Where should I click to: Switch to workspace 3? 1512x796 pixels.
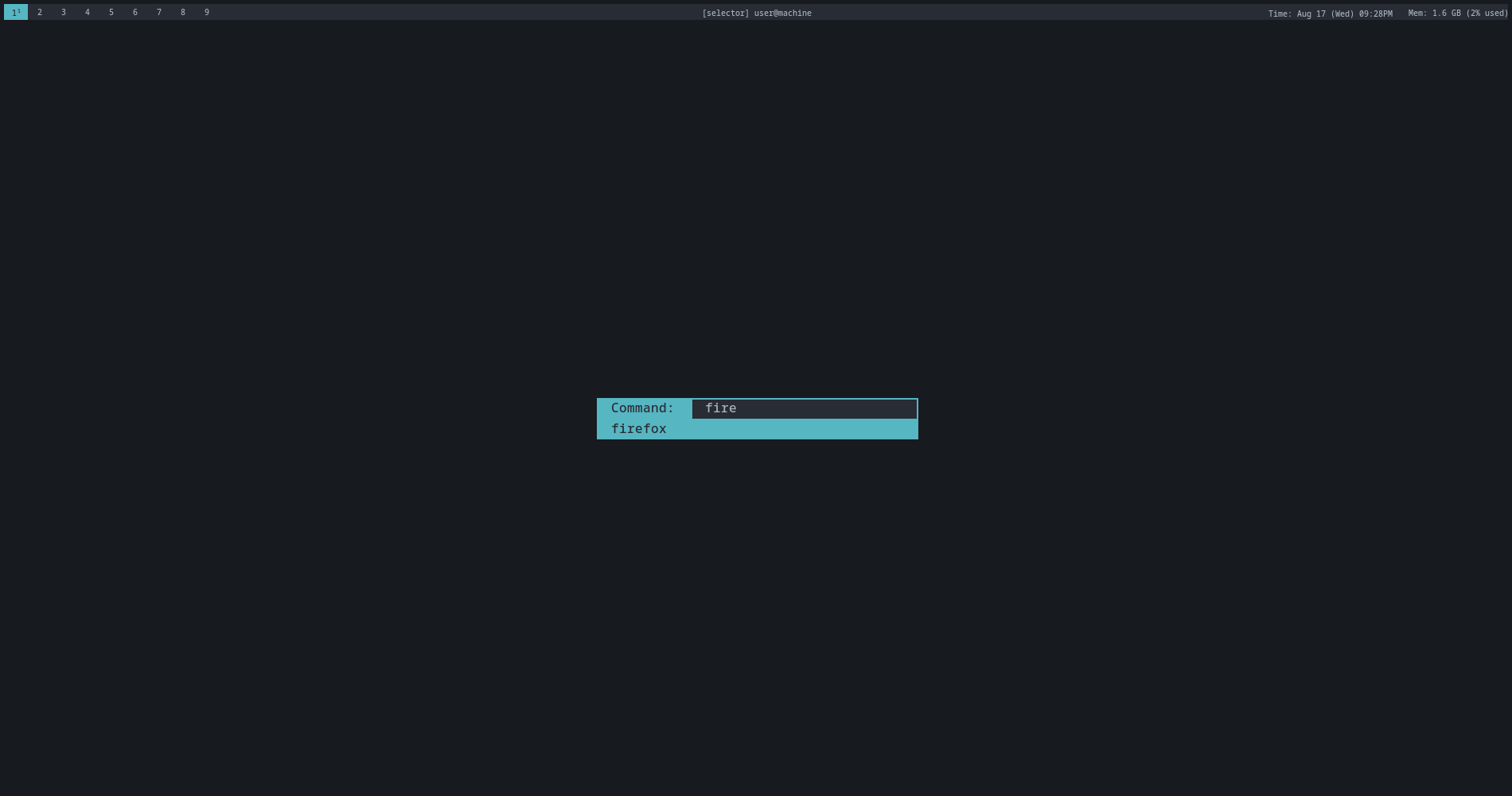pos(64,12)
